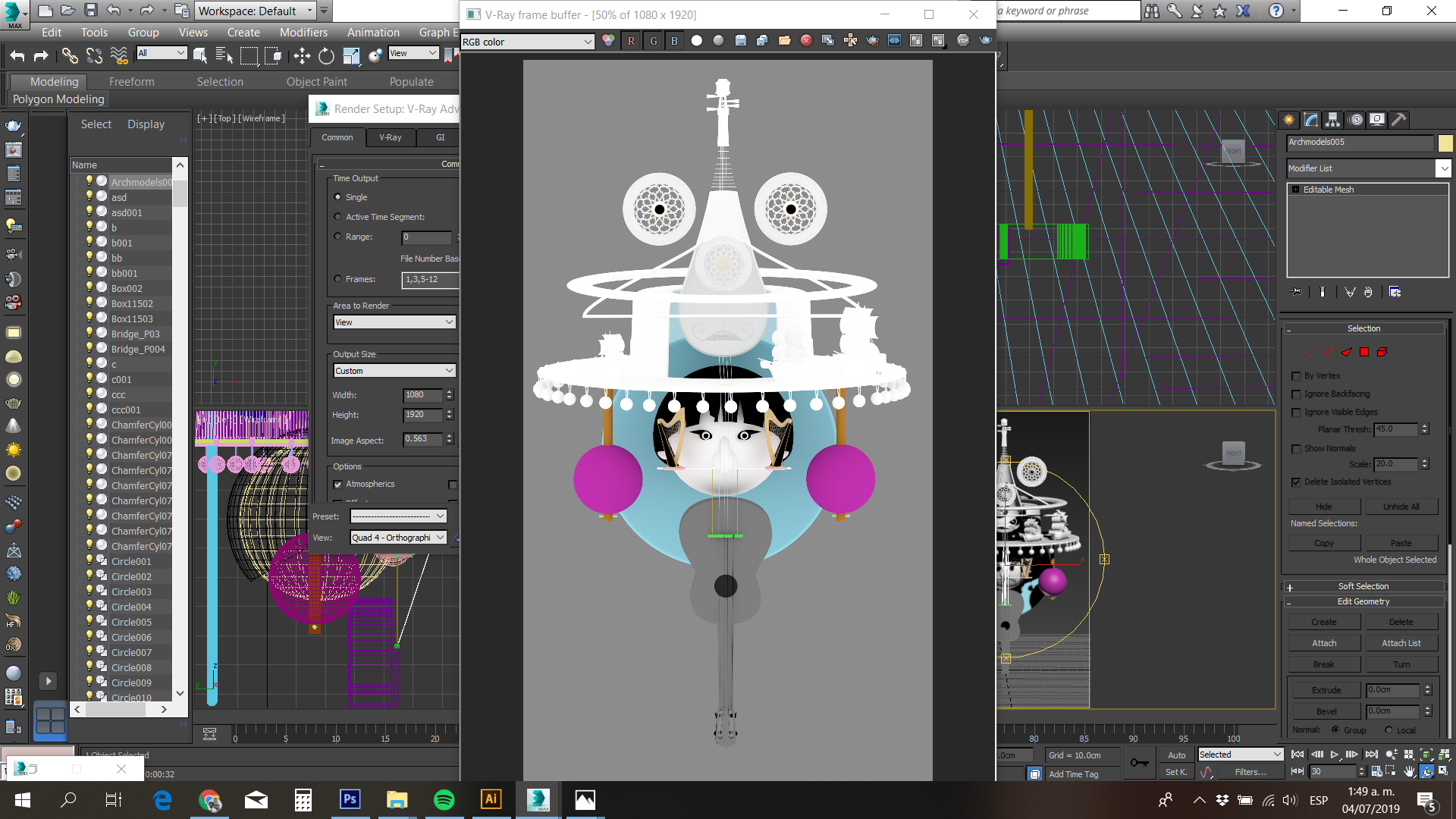Select Polygon sub-object level icon
This screenshot has width=1456, height=819.
point(1364,352)
